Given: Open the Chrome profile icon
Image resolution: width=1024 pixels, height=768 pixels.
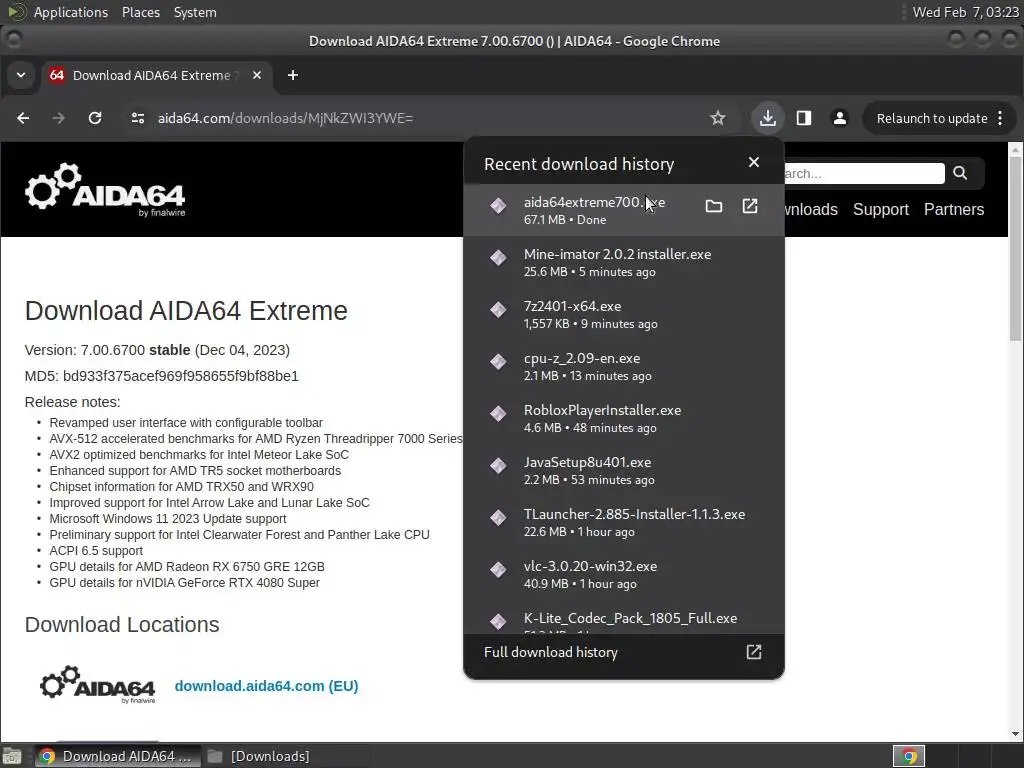Looking at the screenshot, I should [840, 118].
